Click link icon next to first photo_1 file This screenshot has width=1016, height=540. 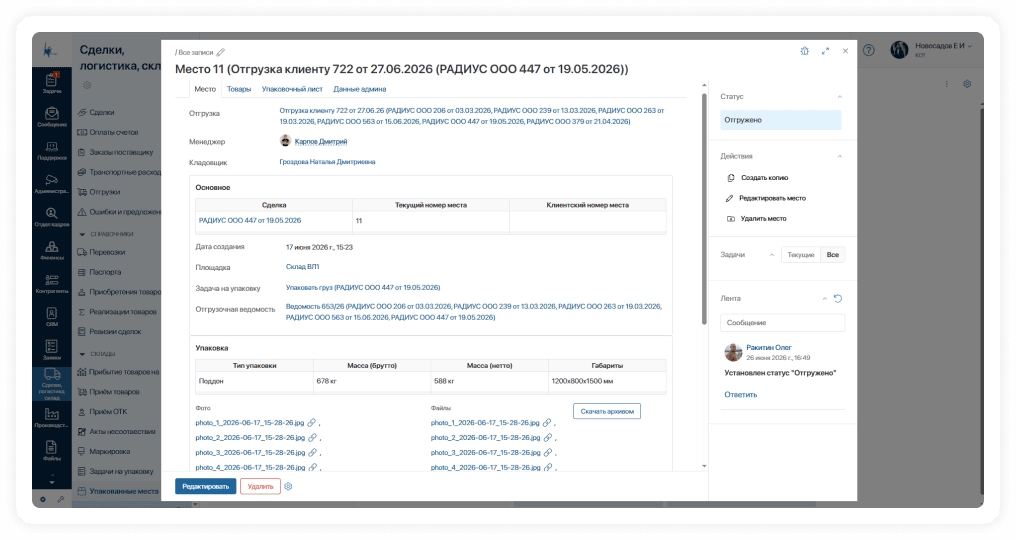click(312, 423)
